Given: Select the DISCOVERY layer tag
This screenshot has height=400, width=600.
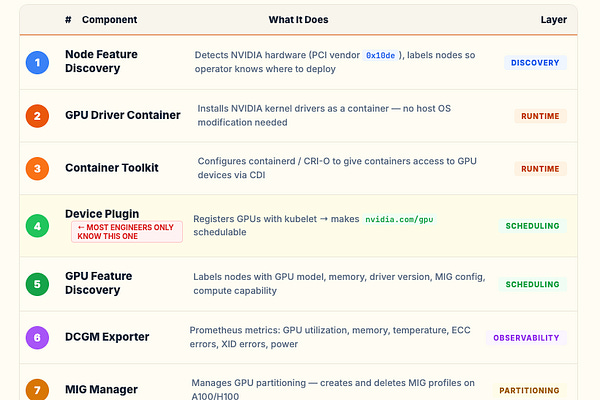Looking at the screenshot, I should pyautogui.click(x=535, y=63).
